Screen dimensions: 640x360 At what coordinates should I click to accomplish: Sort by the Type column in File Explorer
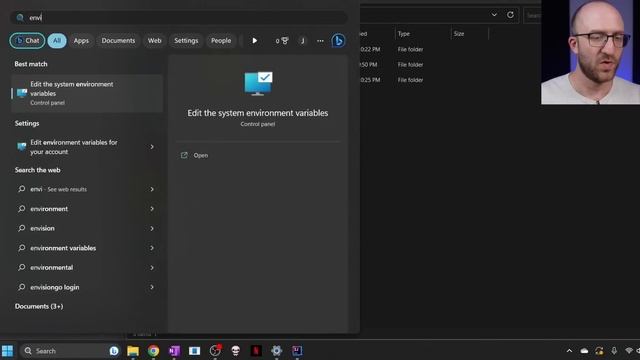click(x=404, y=33)
